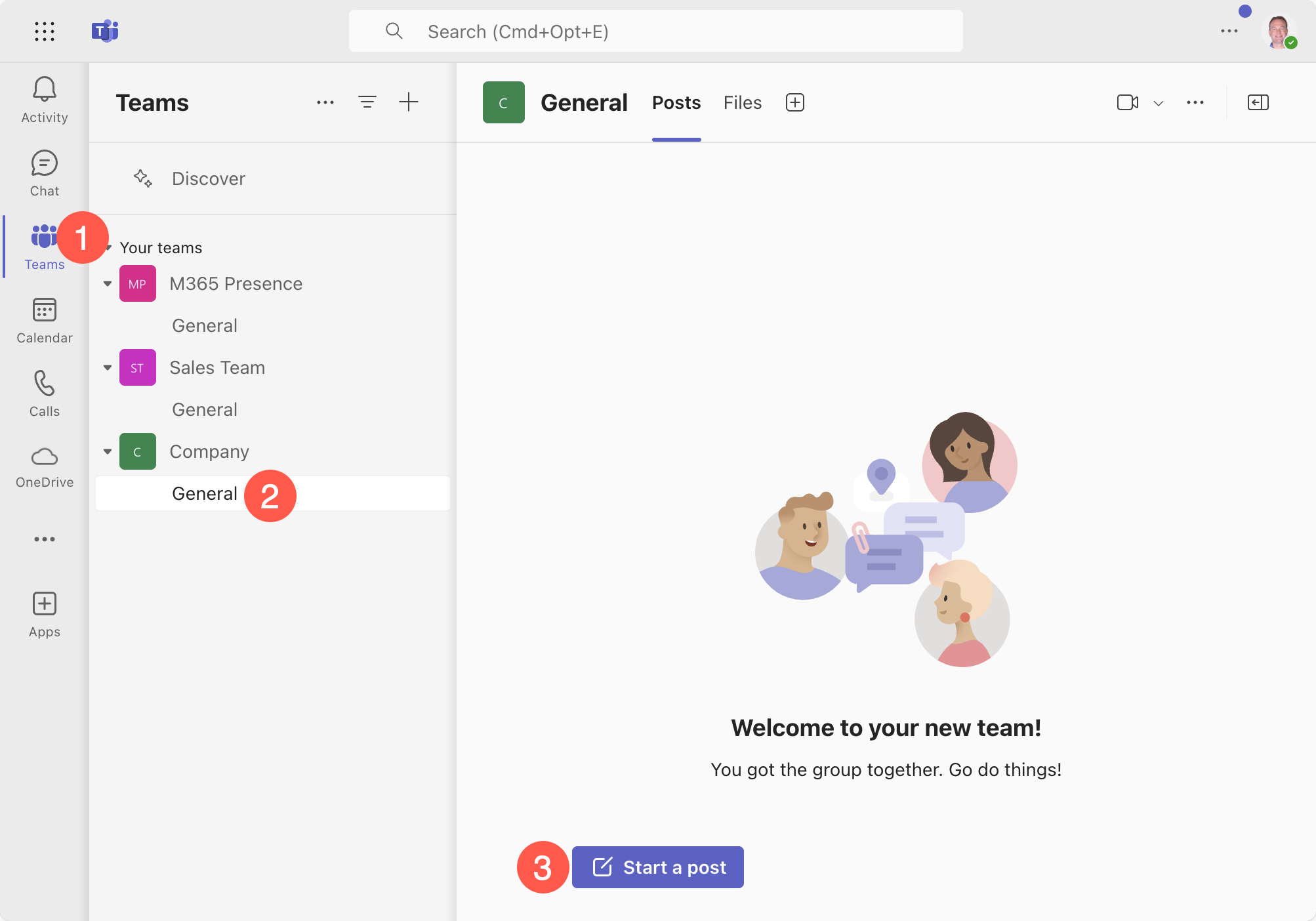Collapse the Sales Team channel list
The width and height of the screenshot is (1316, 921).
[106, 367]
